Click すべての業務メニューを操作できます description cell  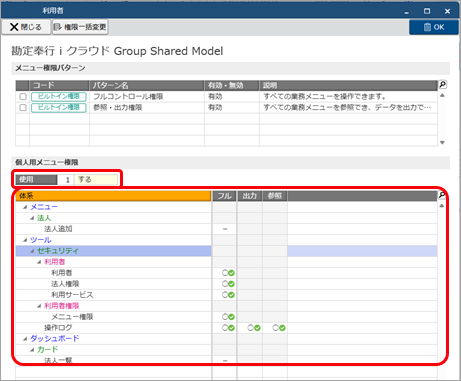pos(348,97)
